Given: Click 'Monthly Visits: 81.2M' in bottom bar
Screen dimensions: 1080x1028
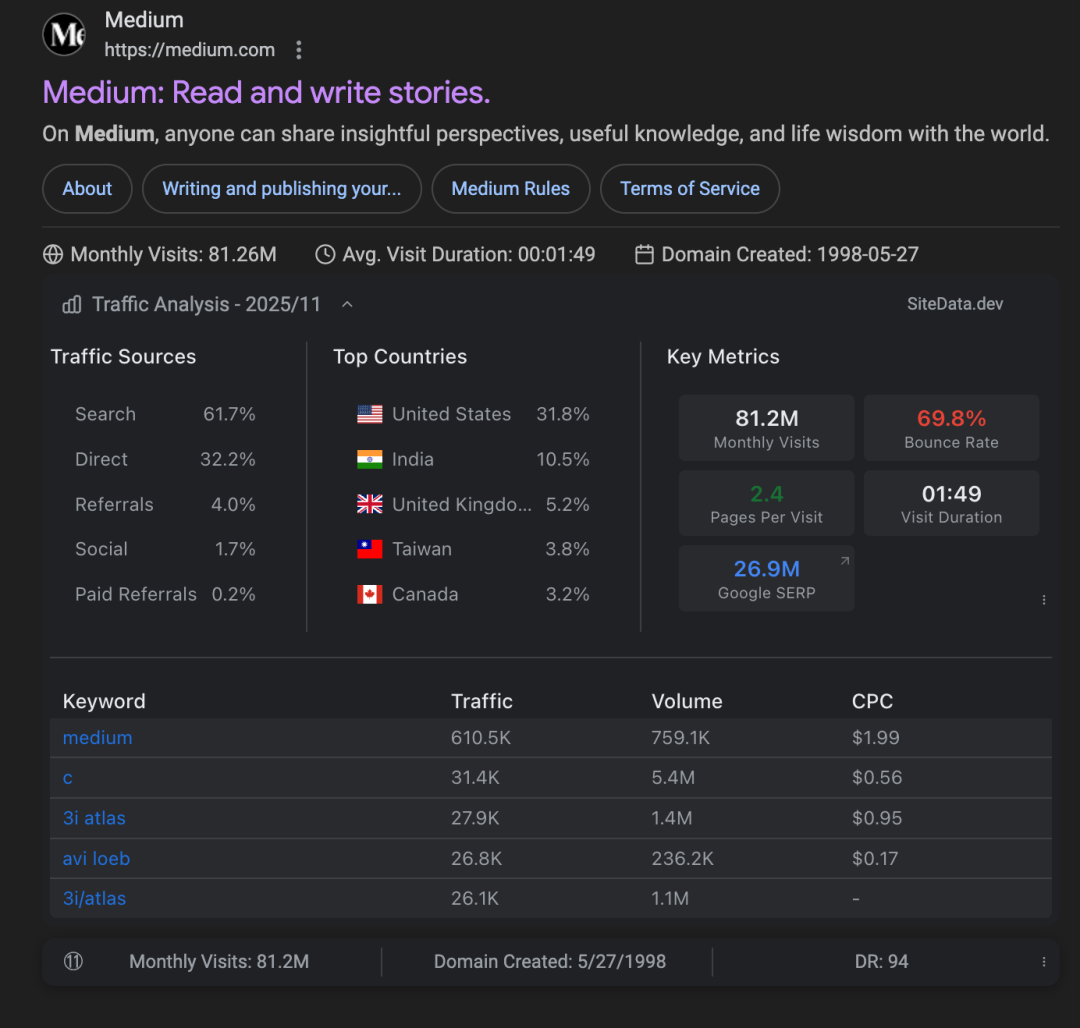Looking at the screenshot, I should [219, 961].
